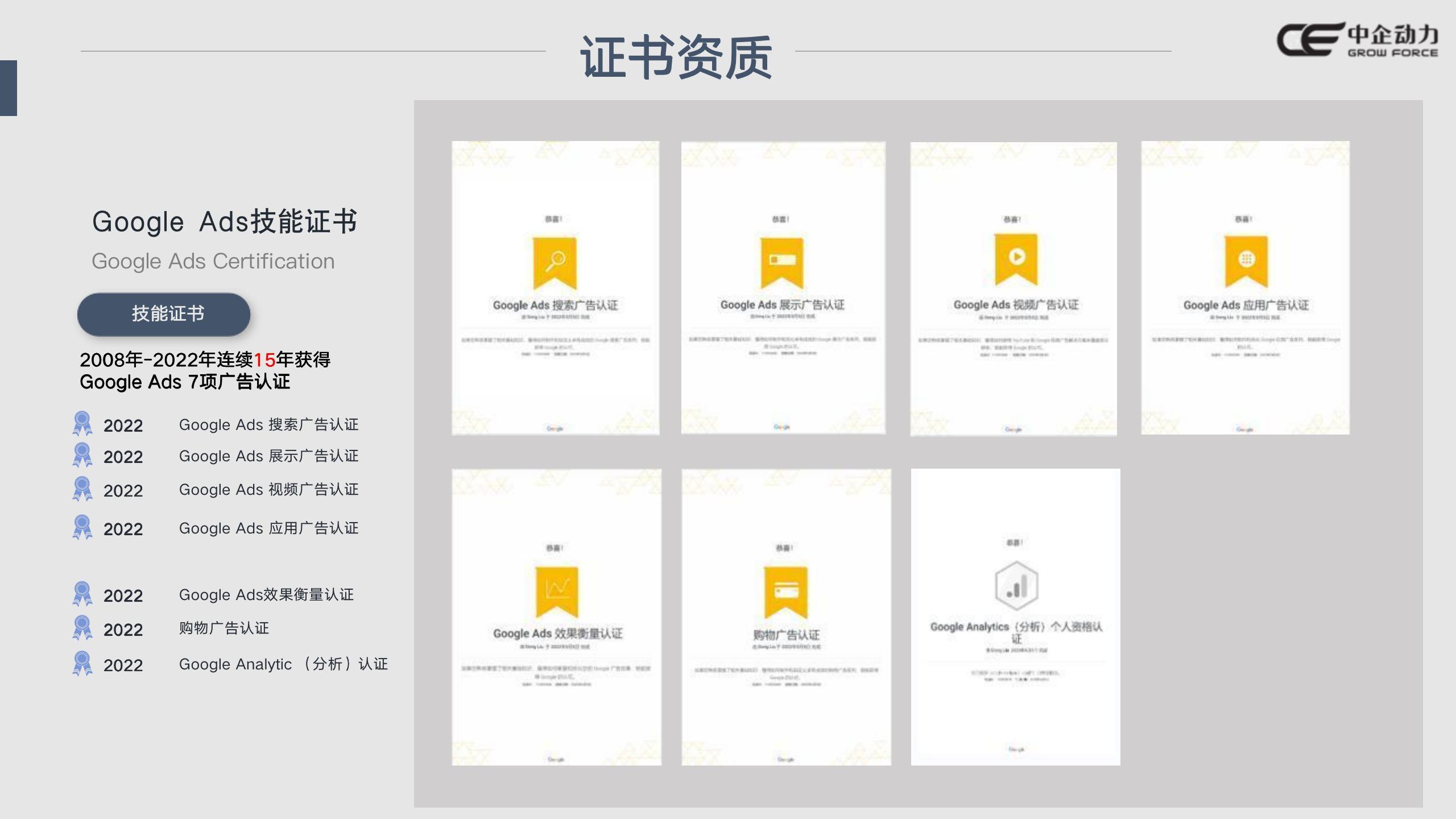Screen dimensions: 1456x819
Task: Click the ribbon medal icon beside 搜索广告认证
Action: tap(82, 424)
